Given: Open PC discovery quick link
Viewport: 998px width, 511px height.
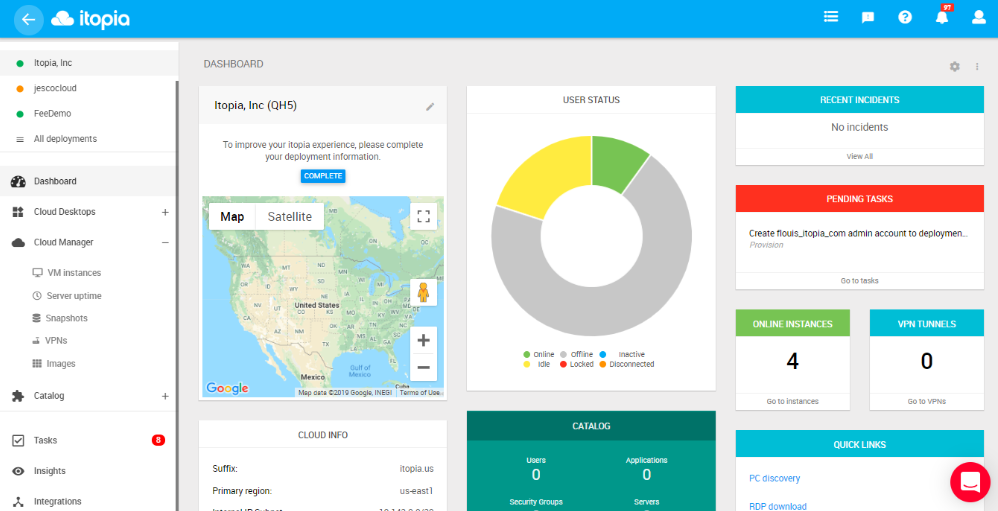Looking at the screenshot, I should click(775, 478).
